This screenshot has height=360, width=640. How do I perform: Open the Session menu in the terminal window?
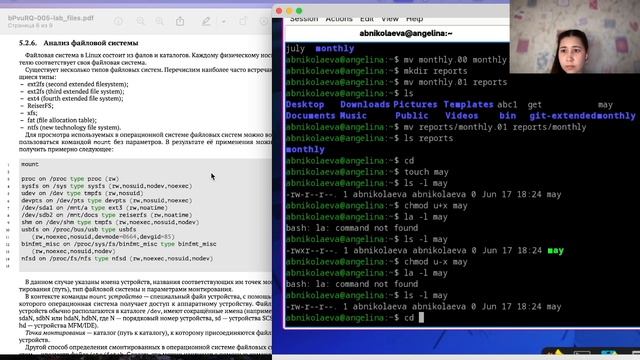tap(304, 19)
